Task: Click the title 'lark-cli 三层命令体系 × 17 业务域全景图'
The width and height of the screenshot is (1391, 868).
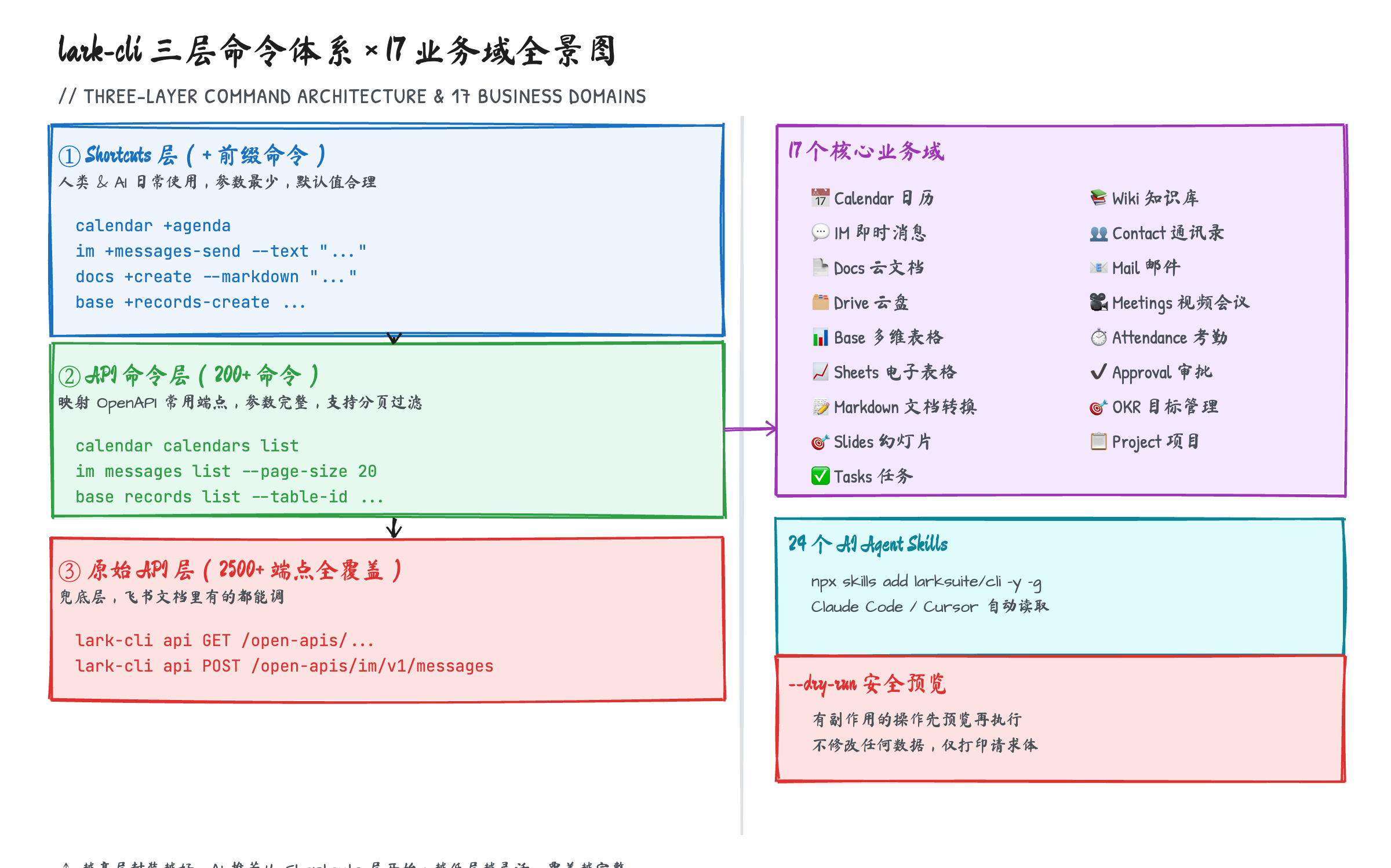Action: [337, 50]
